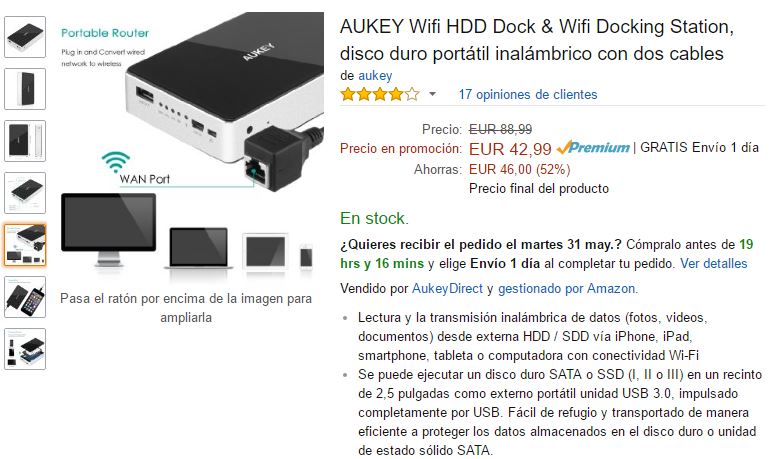Click the EUR 42,99 promotional price
The height and width of the screenshot is (459, 784).
click(x=510, y=149)
